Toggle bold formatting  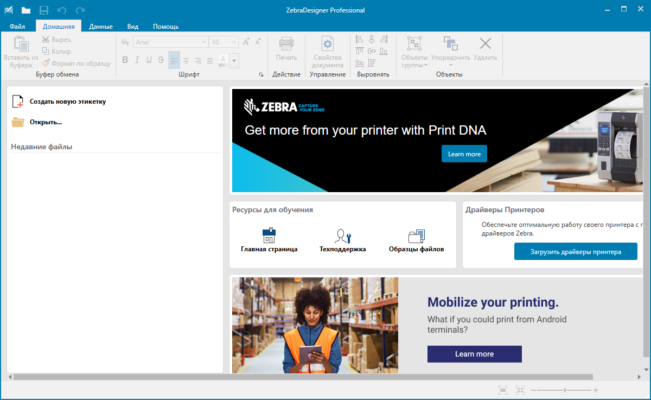[x=125, y=60]
